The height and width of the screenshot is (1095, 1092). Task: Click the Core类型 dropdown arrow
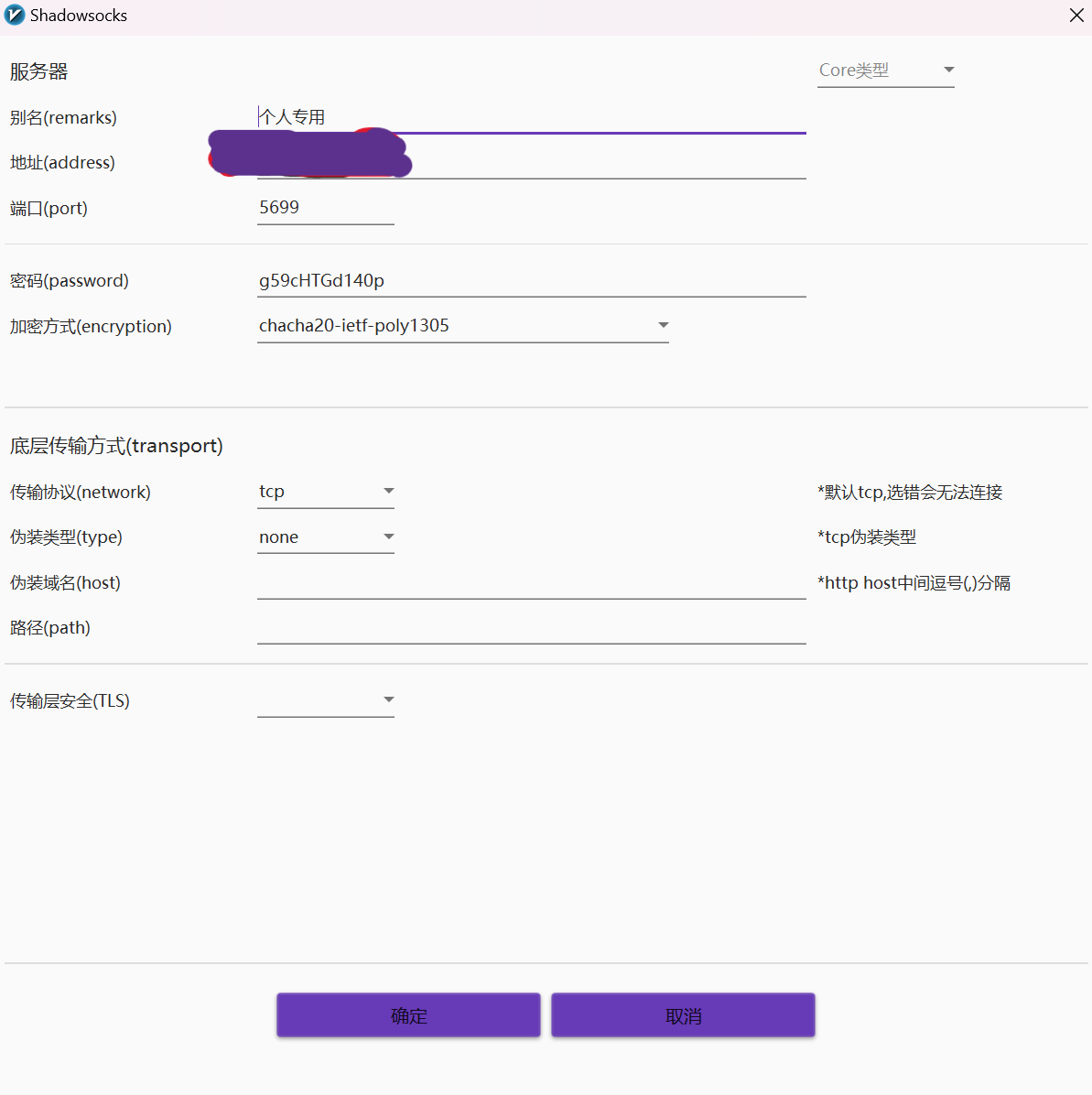click(948, 70)
